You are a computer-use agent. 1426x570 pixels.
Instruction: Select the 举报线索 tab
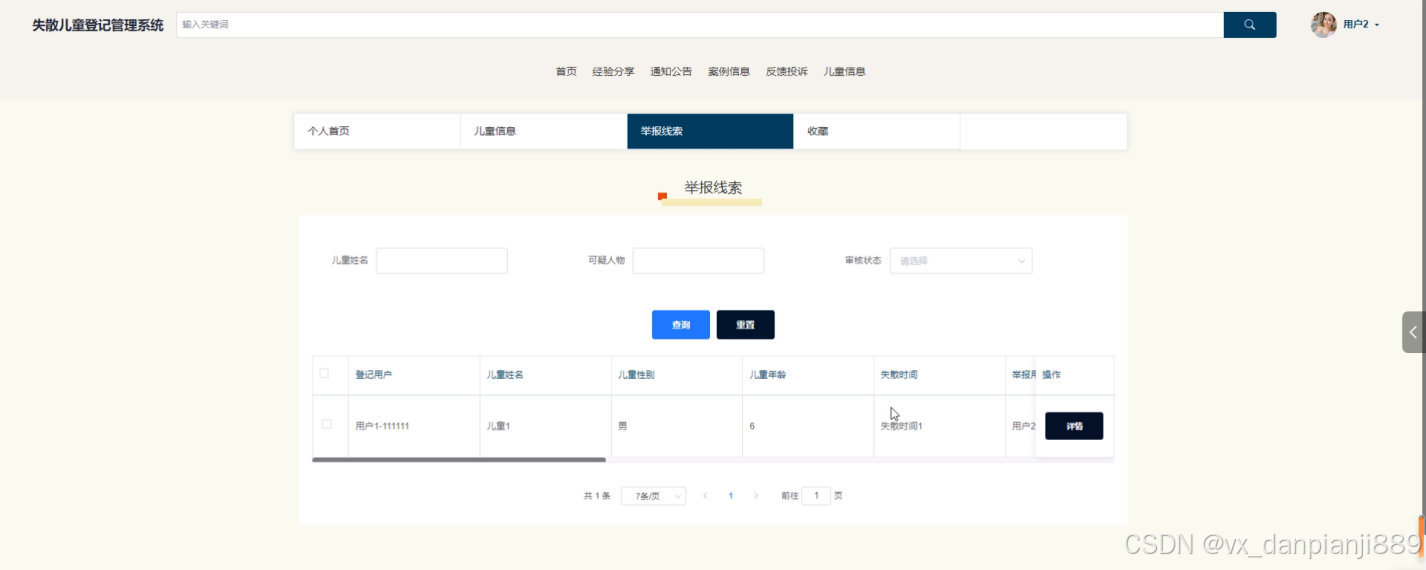coord(710,131)
